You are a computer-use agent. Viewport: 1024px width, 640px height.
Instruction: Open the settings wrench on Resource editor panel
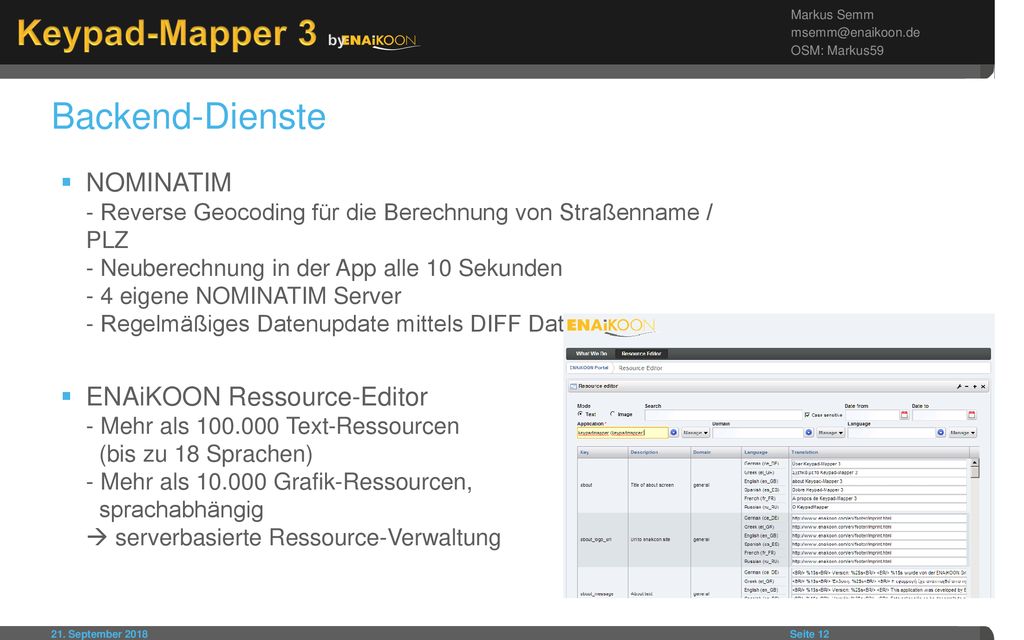point(959,387)
